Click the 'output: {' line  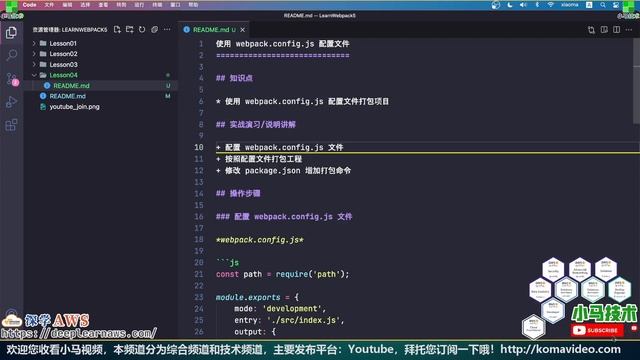point(255,332)
